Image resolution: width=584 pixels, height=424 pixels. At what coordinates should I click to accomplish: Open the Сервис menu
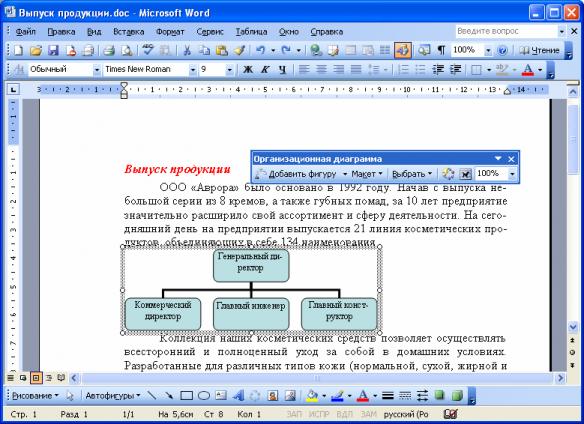point(210,32)
